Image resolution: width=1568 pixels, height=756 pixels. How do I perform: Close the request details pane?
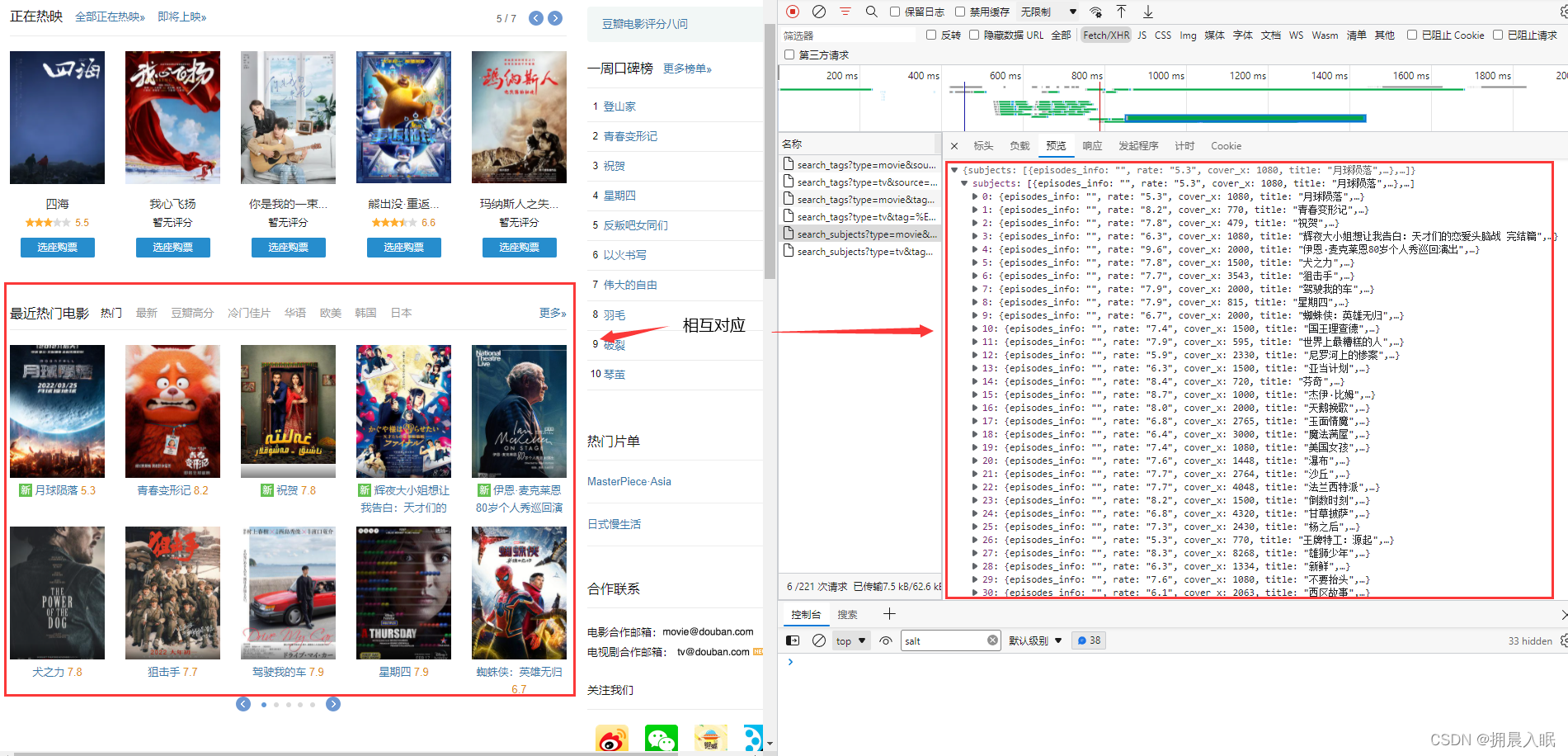coord(954,146)
